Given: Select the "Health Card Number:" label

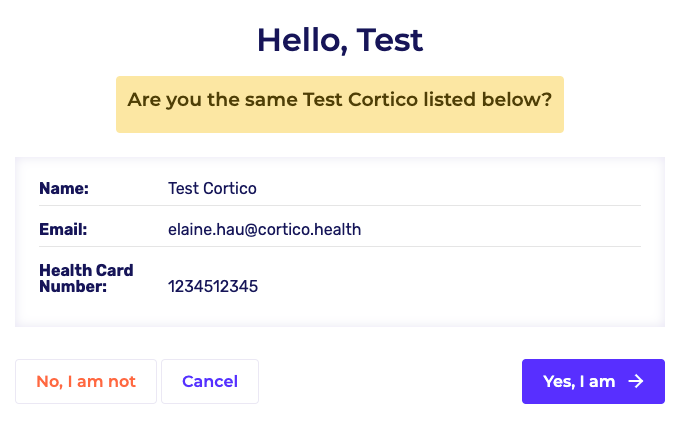Looking at the screenshot, I should (x=86, y=278).
